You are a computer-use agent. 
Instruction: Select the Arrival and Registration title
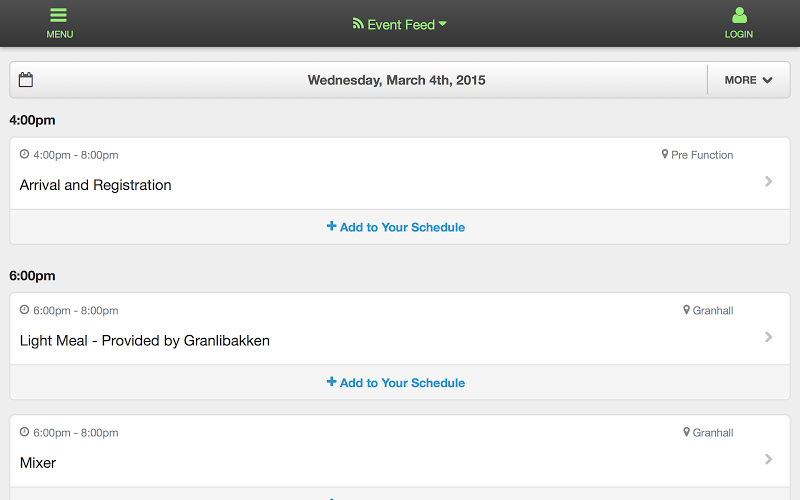click(x=95, y=185)
